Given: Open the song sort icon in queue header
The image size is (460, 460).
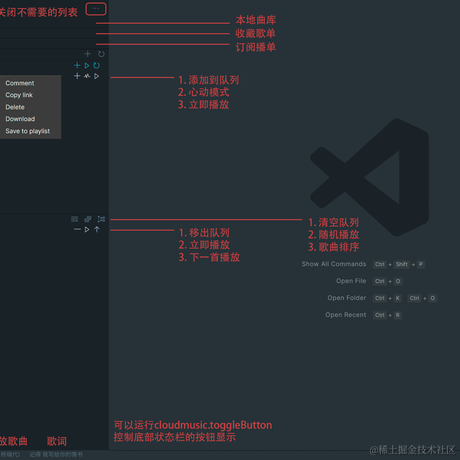Looking at the screenshot, I should tap(101, 219).
